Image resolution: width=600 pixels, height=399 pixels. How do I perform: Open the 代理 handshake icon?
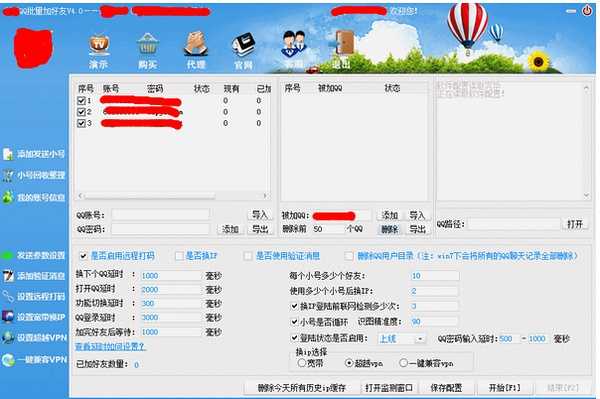pyautogui.click(x=196, y=51)
